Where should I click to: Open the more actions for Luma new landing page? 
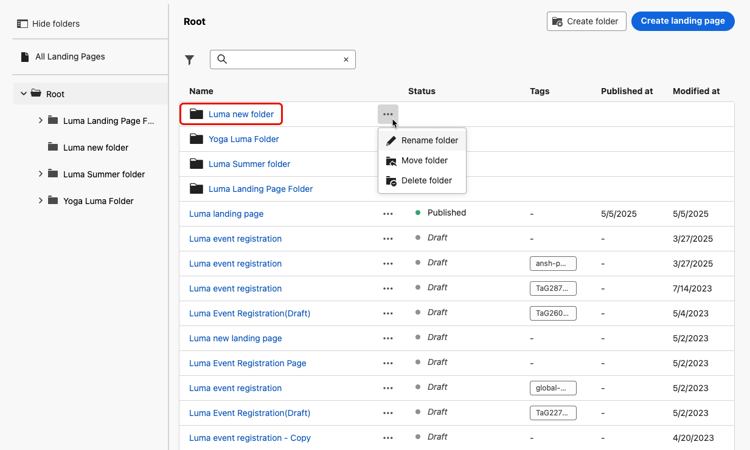pyautogui.click(x=388, y=338)
